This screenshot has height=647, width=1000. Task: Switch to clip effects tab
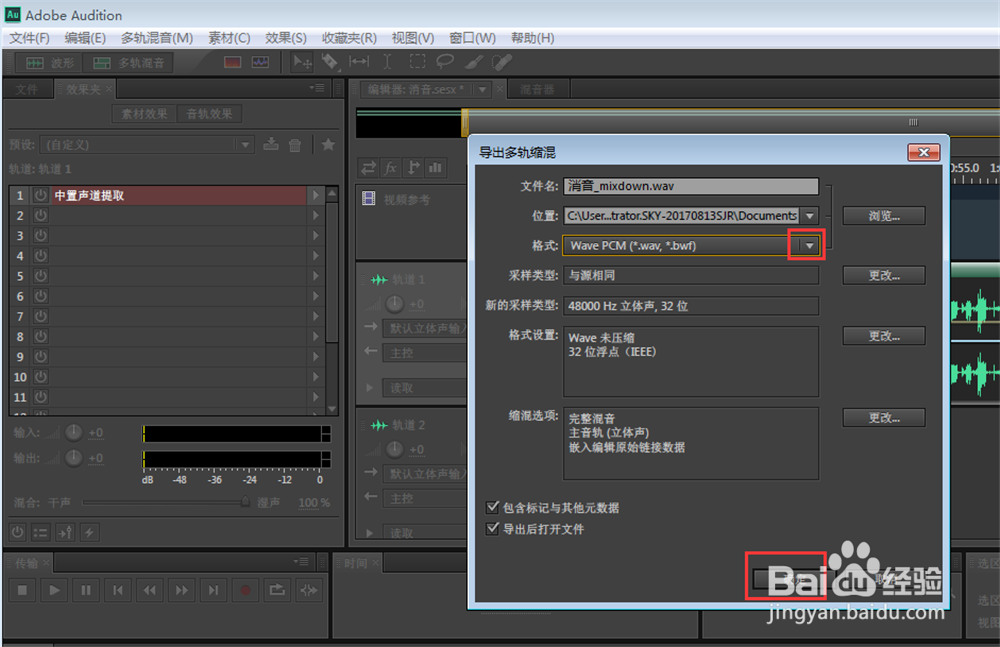pyautogui.click(x=145, y=114)
